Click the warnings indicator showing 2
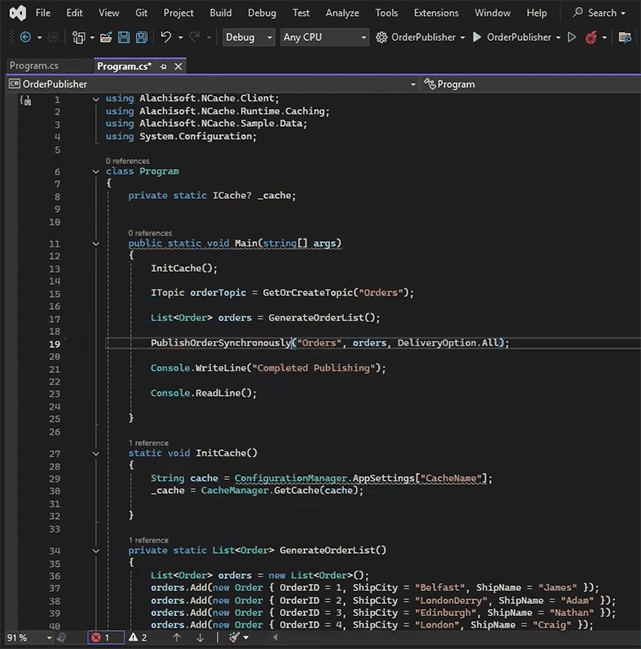641x649 pixels. pyautogui.click(x=137, y=637)
